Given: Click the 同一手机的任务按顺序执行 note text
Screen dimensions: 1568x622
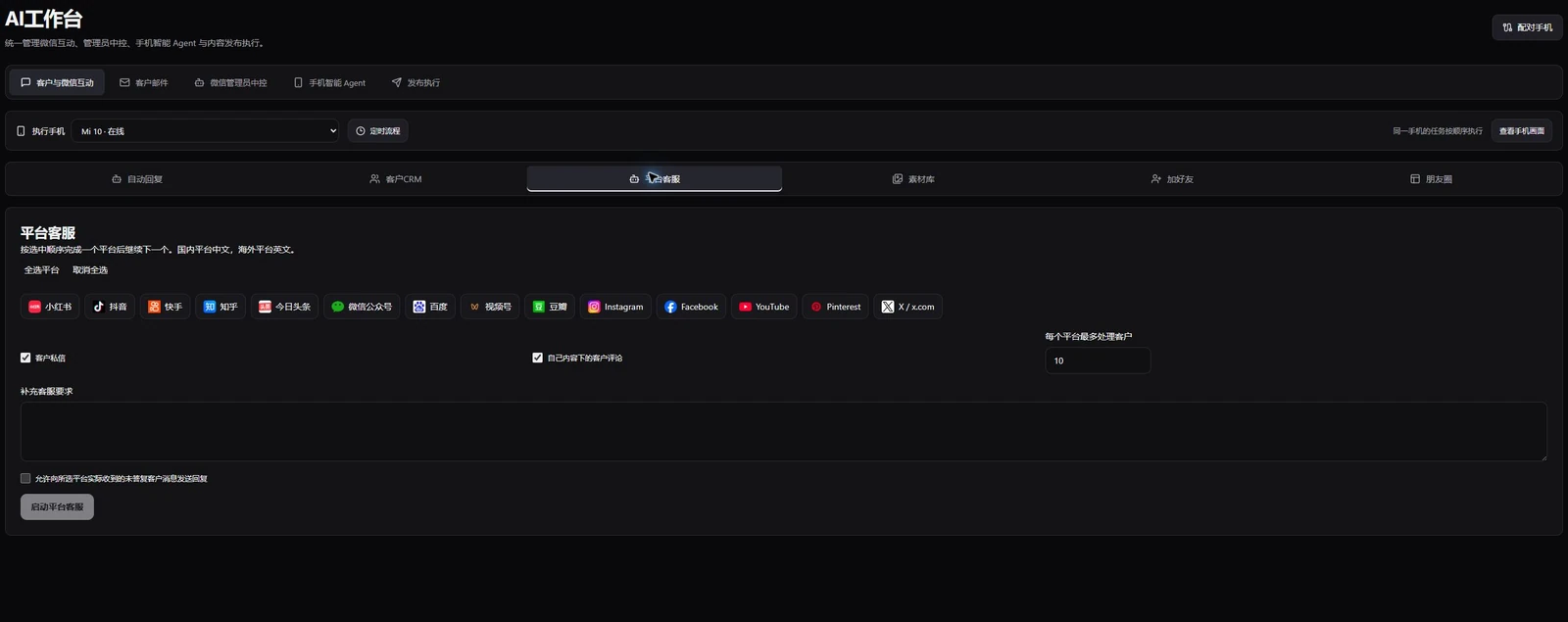Looking at the screenshot, I should (x=1438, y=131).
